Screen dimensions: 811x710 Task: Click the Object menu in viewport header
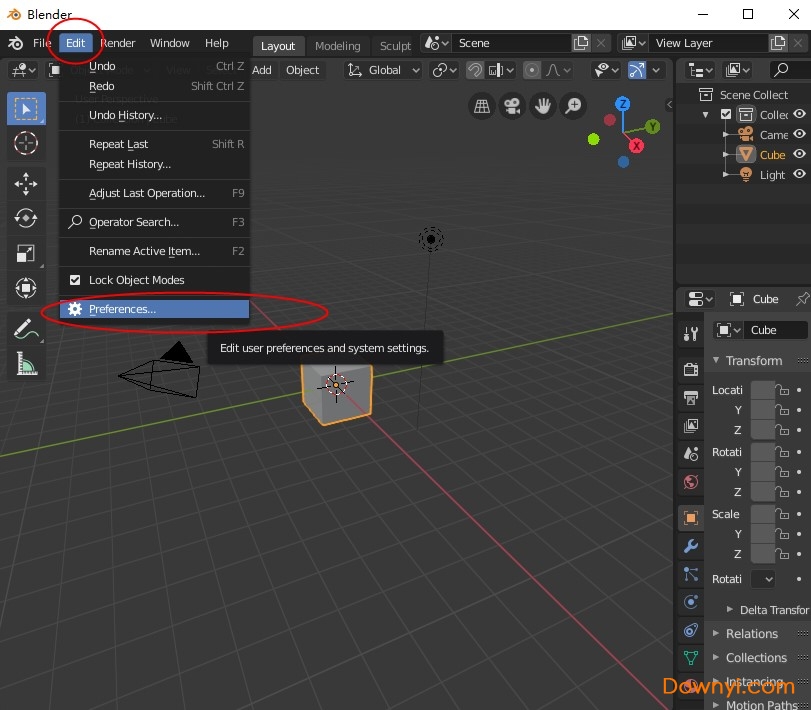coord(302,70)
